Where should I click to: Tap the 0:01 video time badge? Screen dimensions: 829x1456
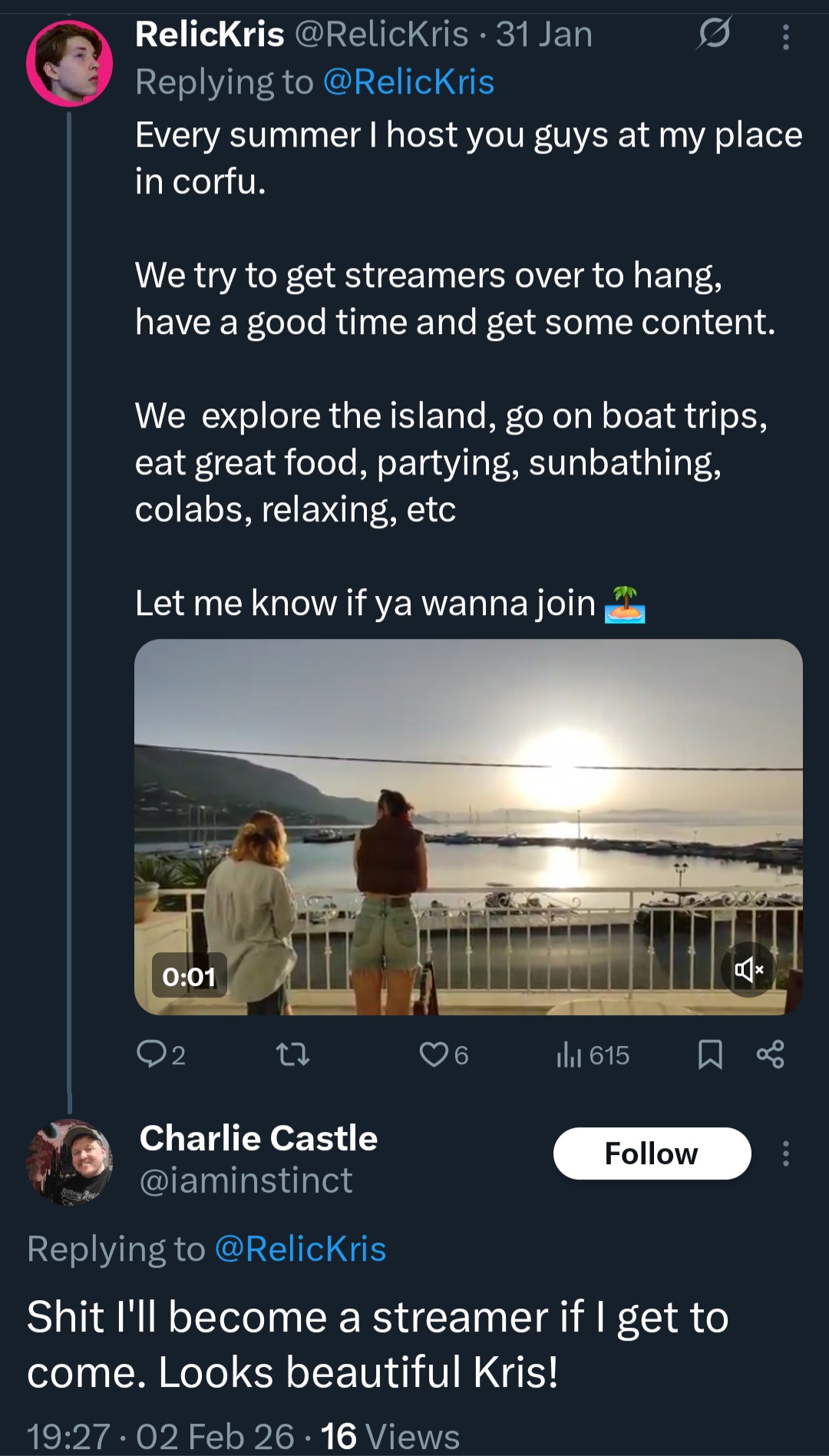[189, 976]
